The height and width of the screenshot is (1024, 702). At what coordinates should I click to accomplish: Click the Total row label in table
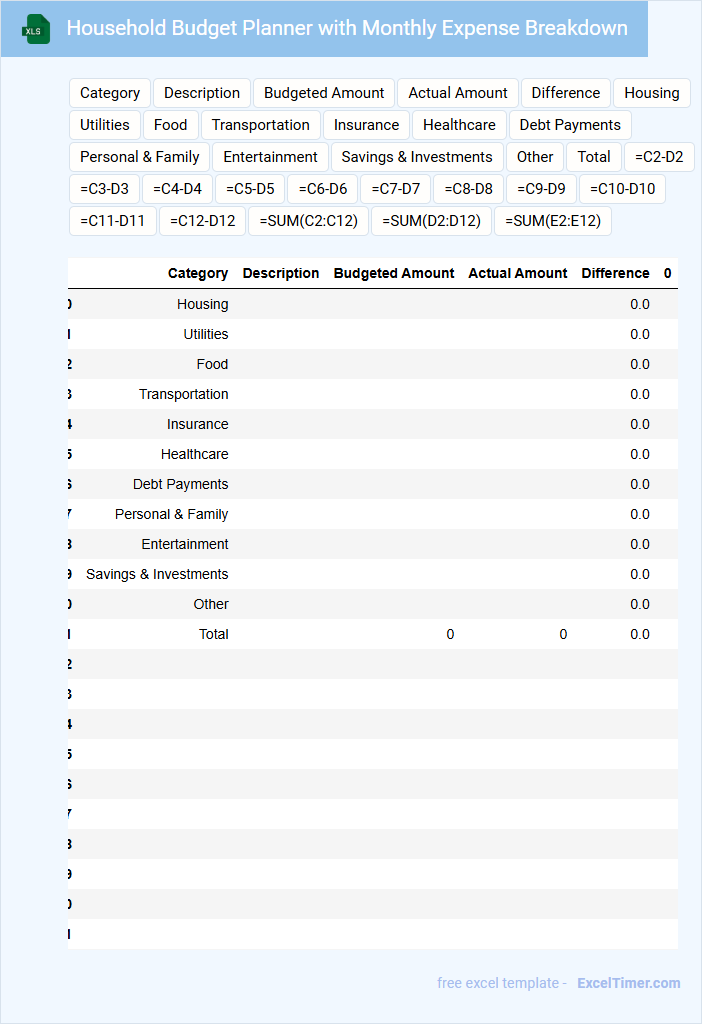pyautogui.click(x=213, y=634)
